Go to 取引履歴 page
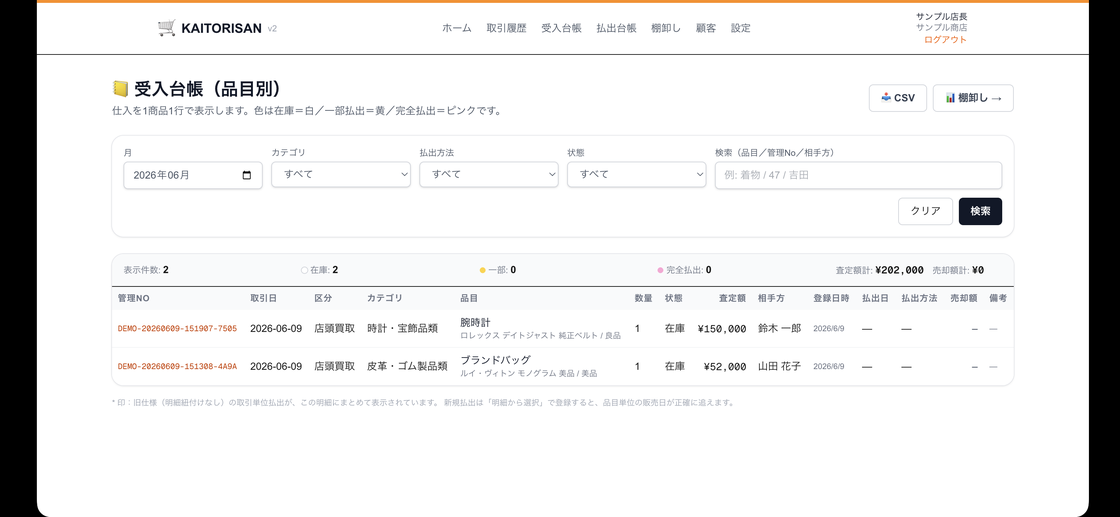This screenshot has height=517, width=1120. click(506, 29)
